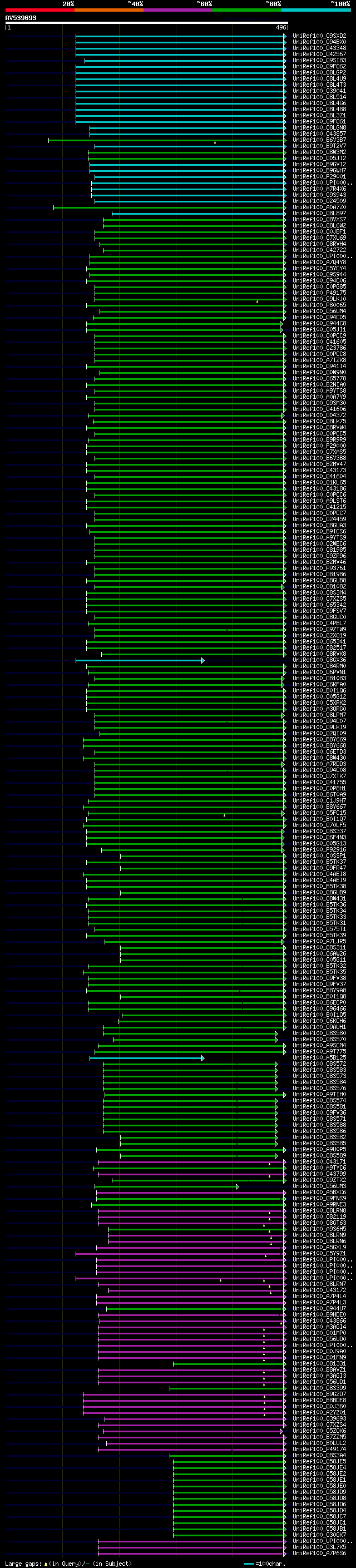Screen dimensions: 356x1568
Task: Select the UniRef100_Q9FQ61 label
Action: pos(319,122)
